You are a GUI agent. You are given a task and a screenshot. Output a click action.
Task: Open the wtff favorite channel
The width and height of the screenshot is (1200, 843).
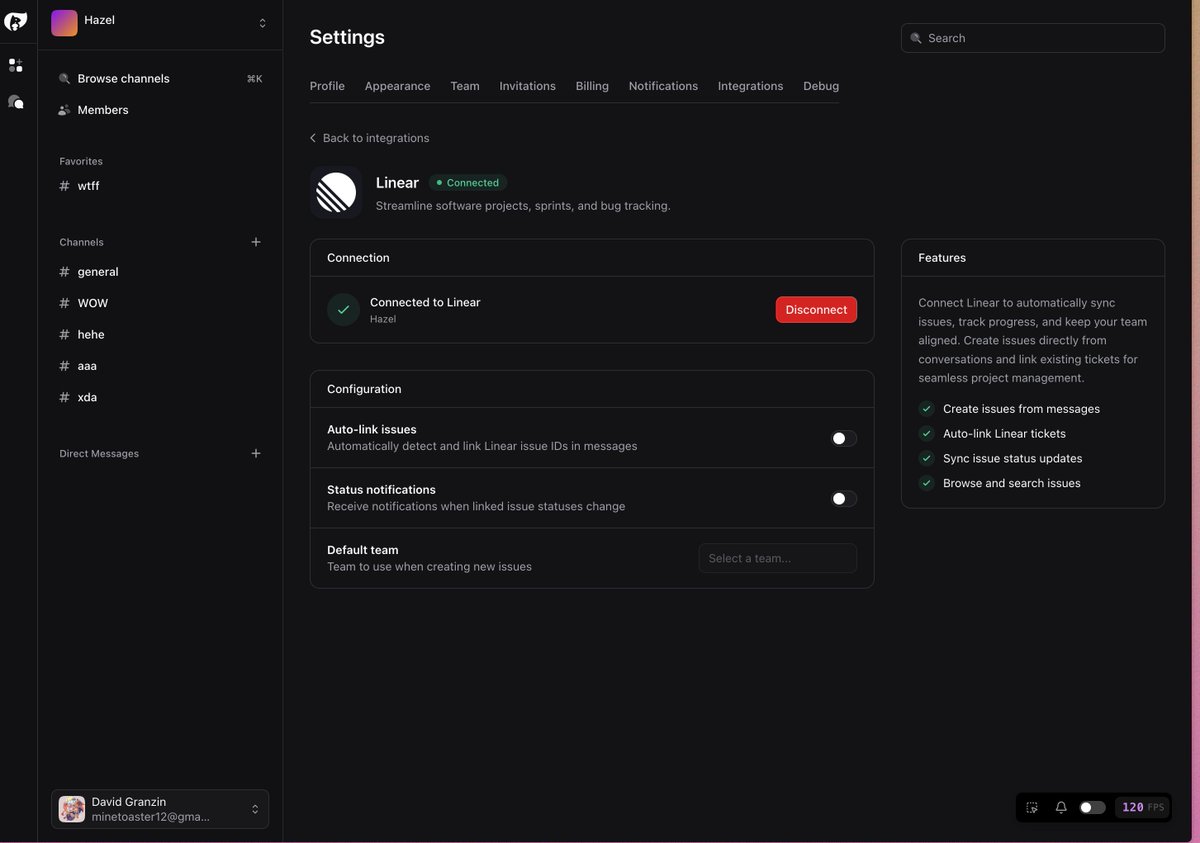pyautogui.click(x=160, y=186)
